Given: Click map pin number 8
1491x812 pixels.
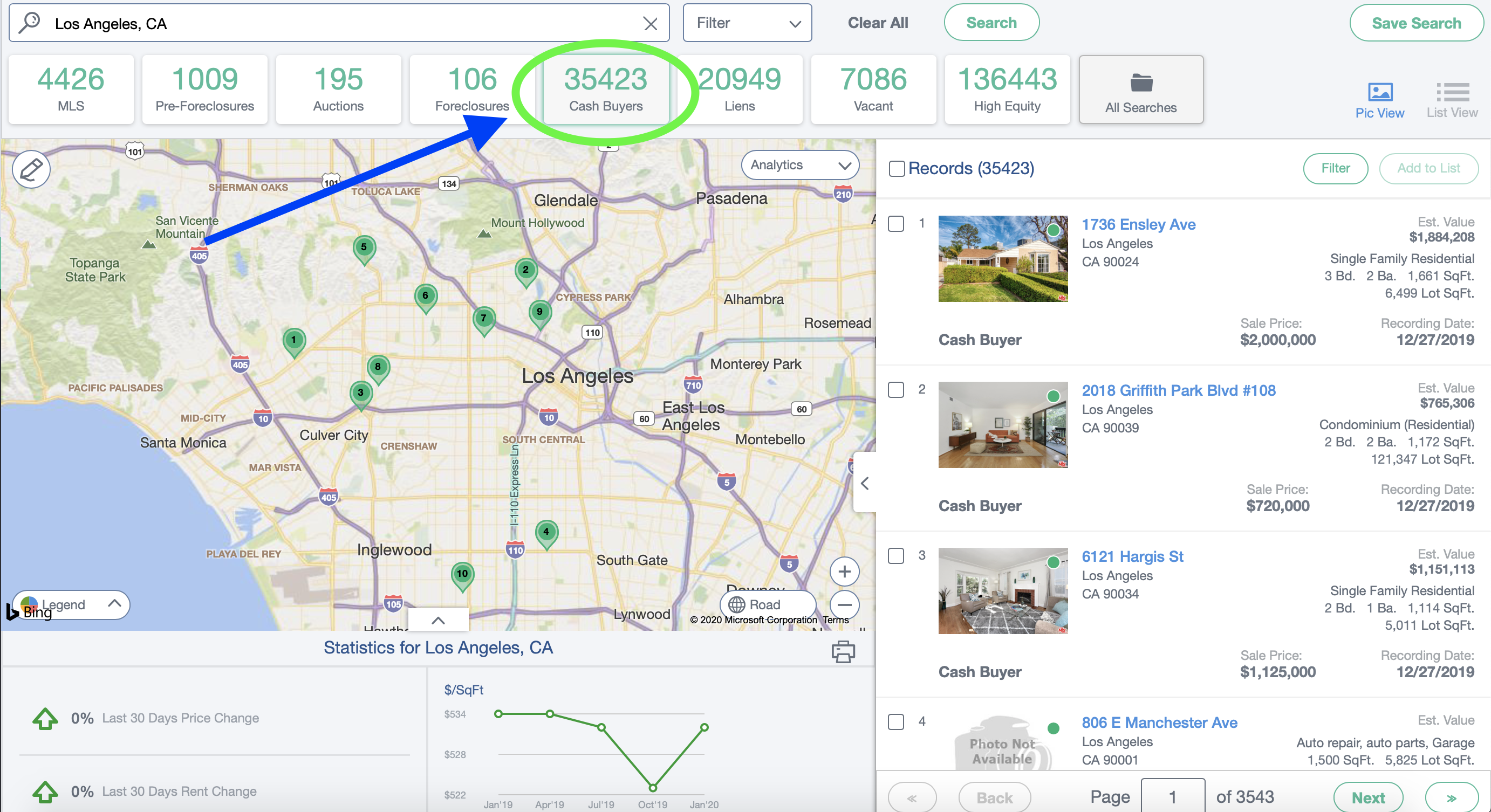Looking at the screenshot, I should [x=378, y=369].
